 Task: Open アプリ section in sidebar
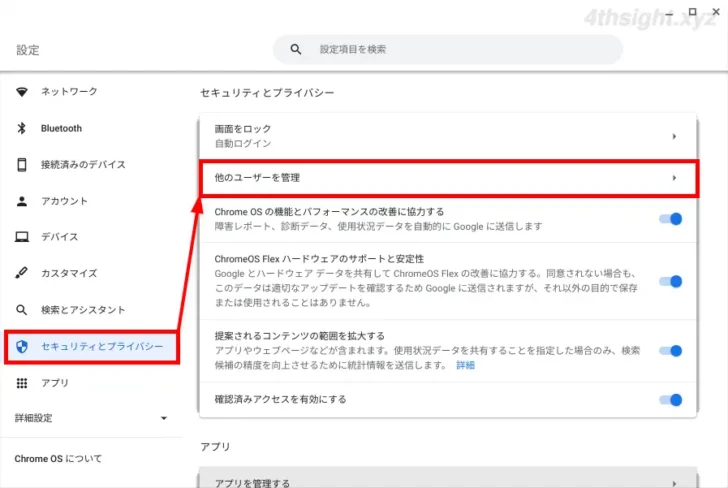pos(55,383)
